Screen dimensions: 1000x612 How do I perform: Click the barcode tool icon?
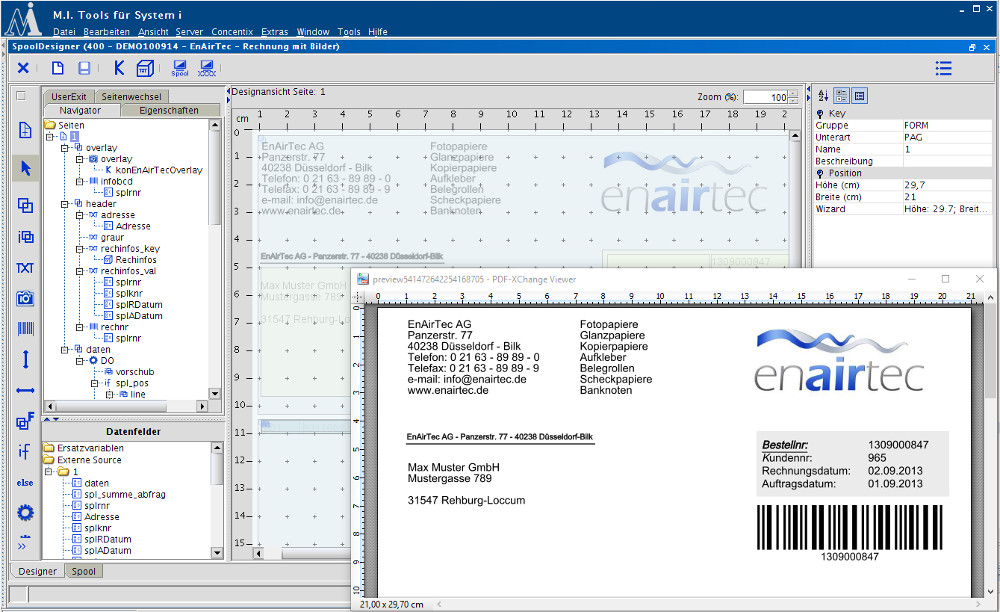[x=25, y=328]
